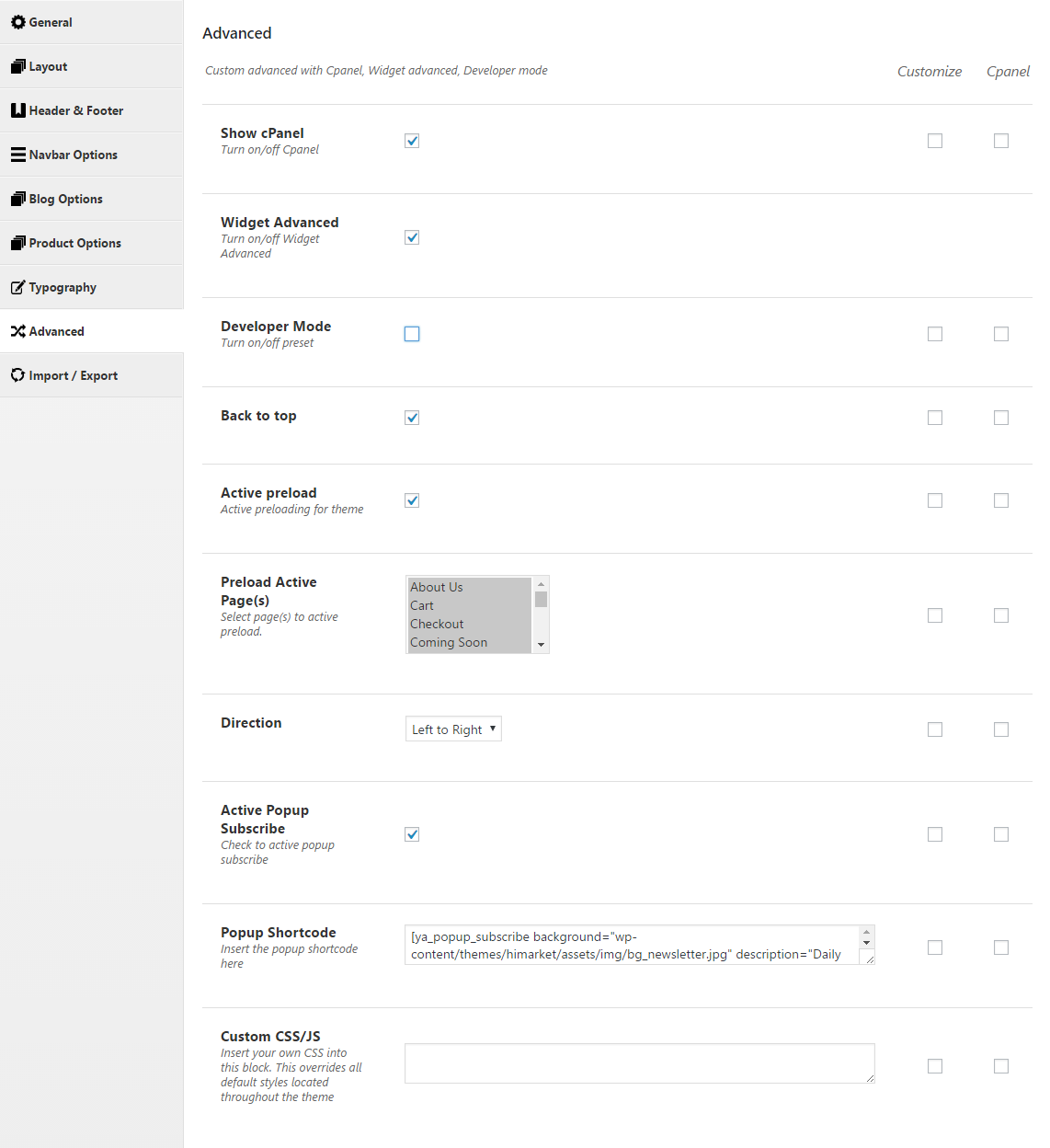Click inside the Custom CSS/JS text area

[640, 1063]
